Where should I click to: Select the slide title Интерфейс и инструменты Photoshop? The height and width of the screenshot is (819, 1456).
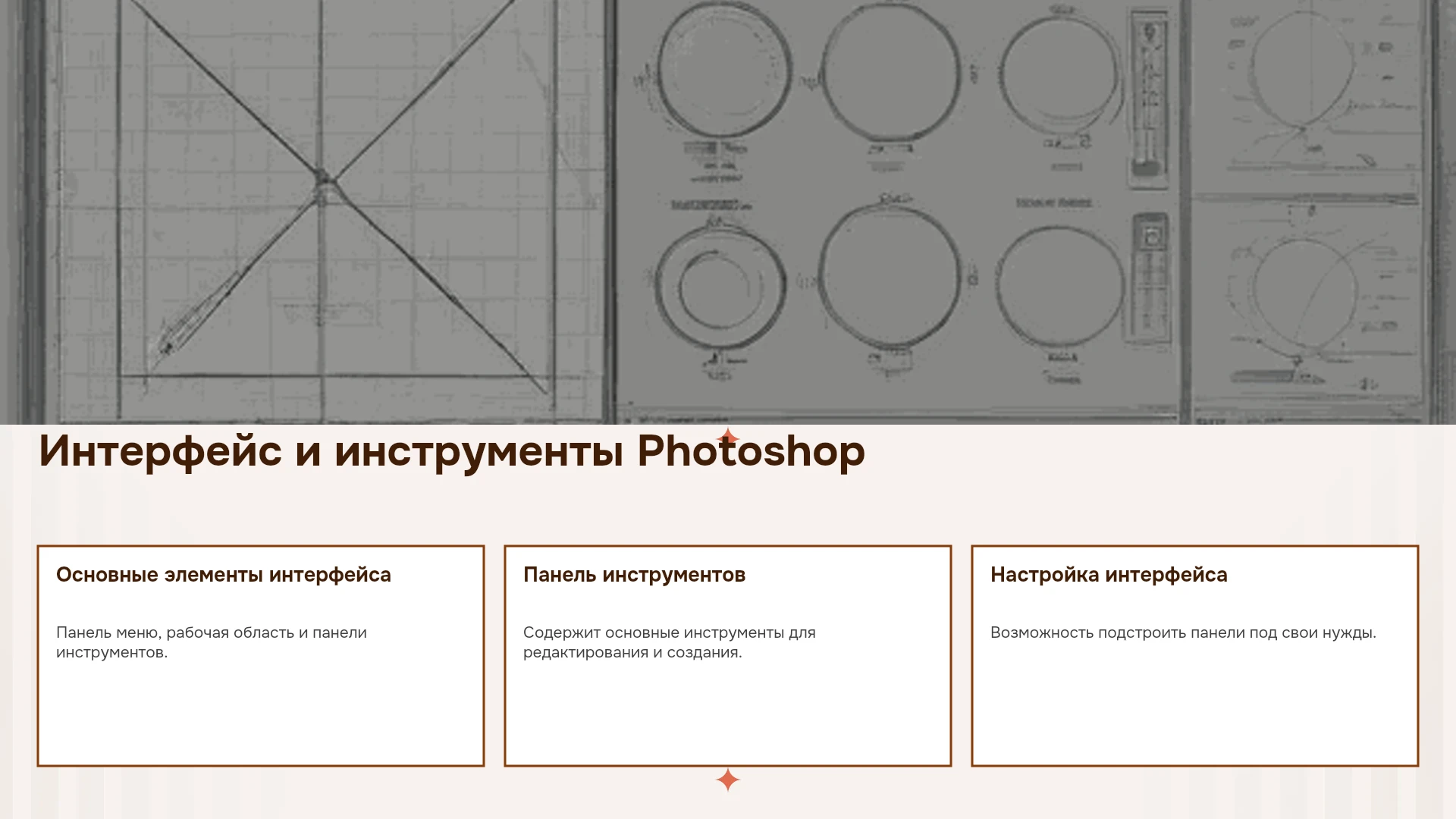452,451
